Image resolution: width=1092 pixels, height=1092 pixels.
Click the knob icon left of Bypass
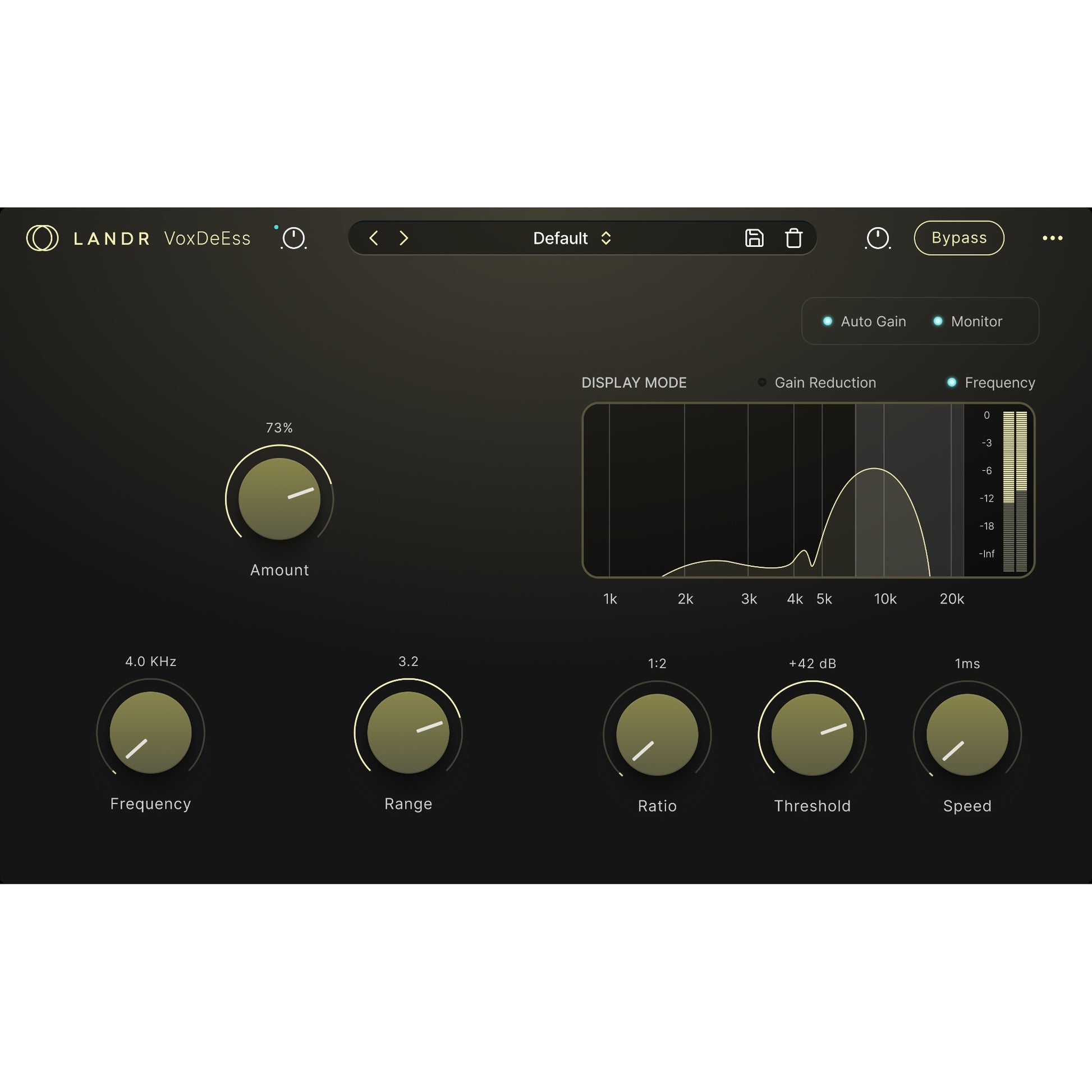pos(878,238)
